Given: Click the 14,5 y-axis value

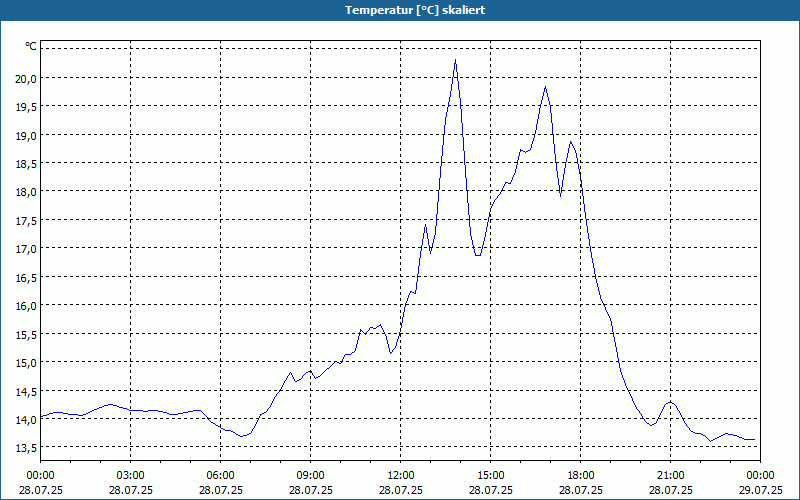Looking at the screenshot, I should click(x=28, y=391).
